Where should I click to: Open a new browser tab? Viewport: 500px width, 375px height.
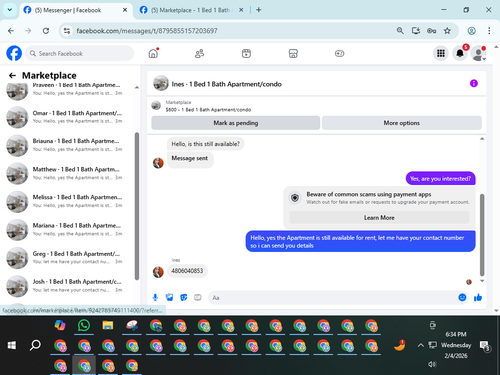259,10
